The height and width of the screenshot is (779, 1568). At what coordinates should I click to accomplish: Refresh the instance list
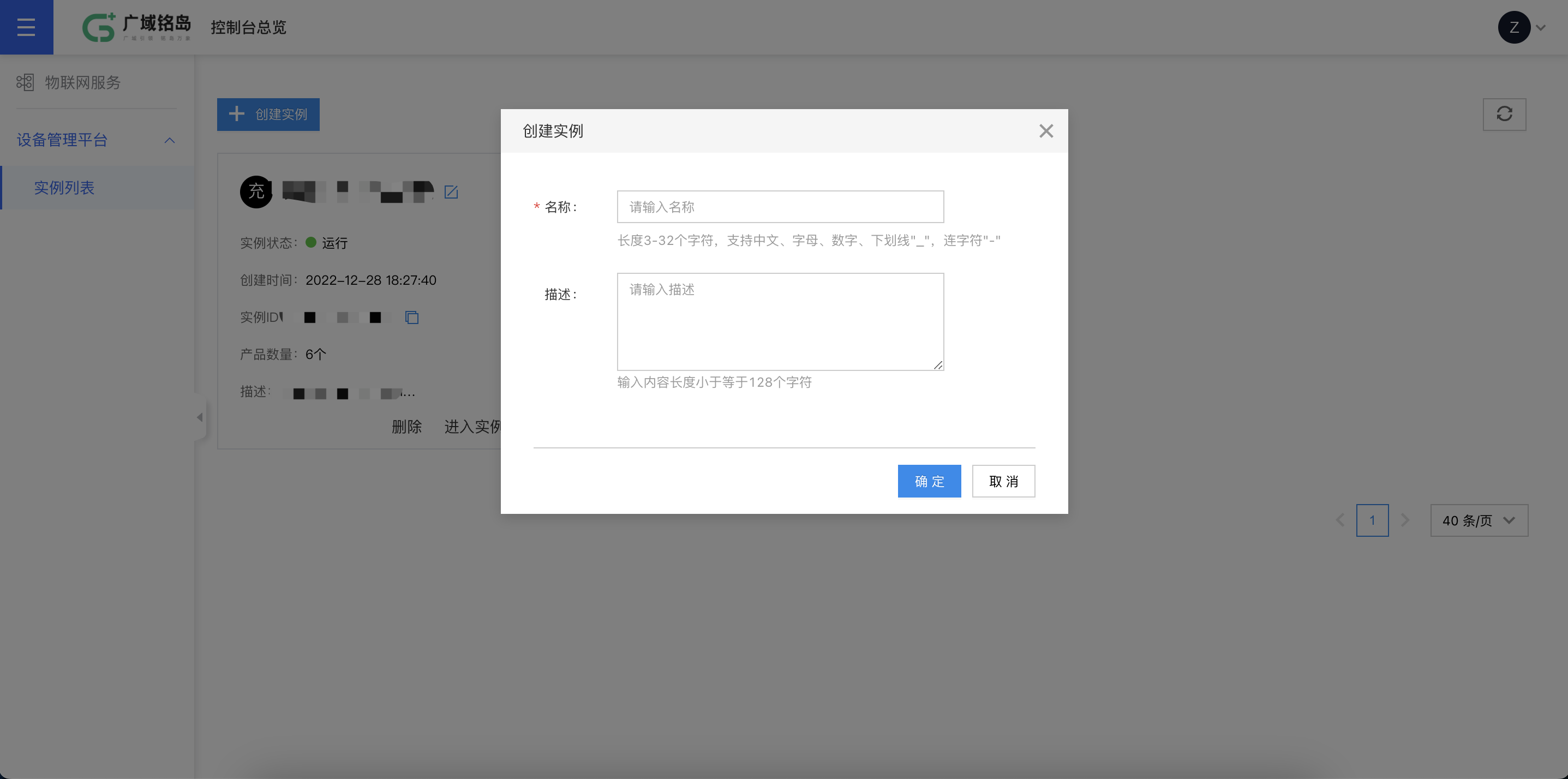1504,114
